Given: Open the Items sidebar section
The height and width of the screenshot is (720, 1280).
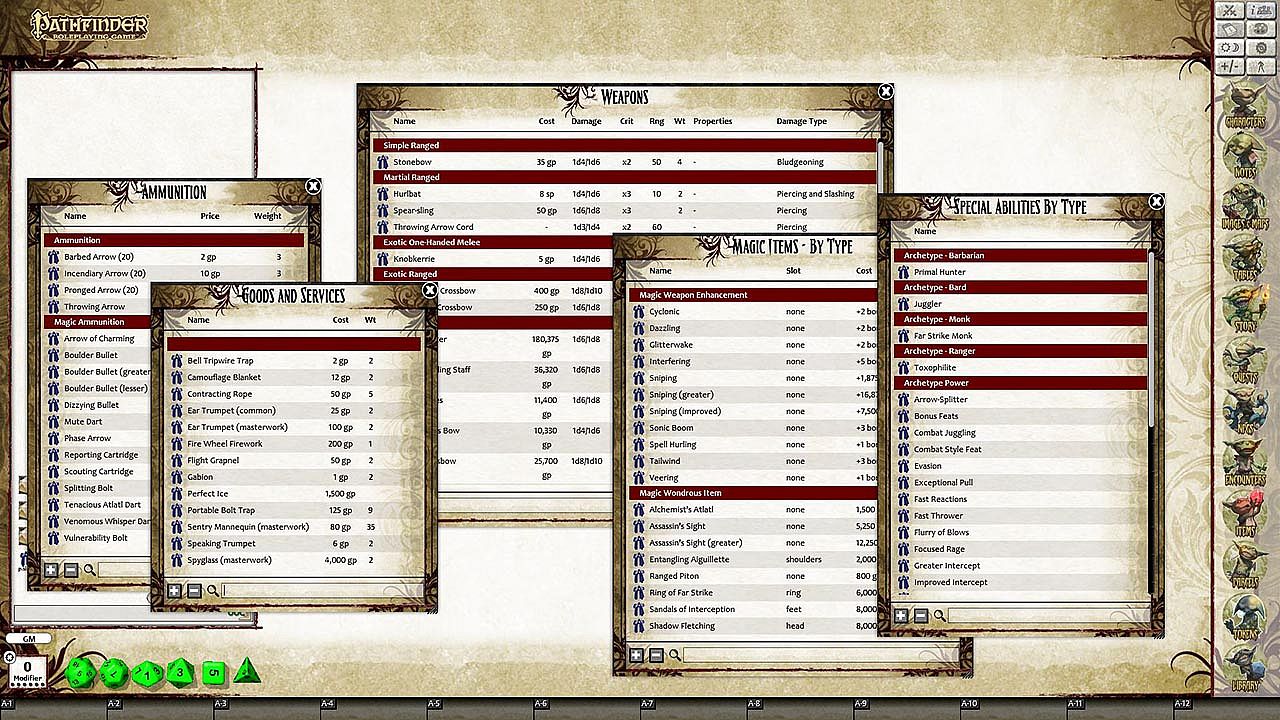Looking at the screenshot, I should pyautogui.click(x=1245, y=514).
